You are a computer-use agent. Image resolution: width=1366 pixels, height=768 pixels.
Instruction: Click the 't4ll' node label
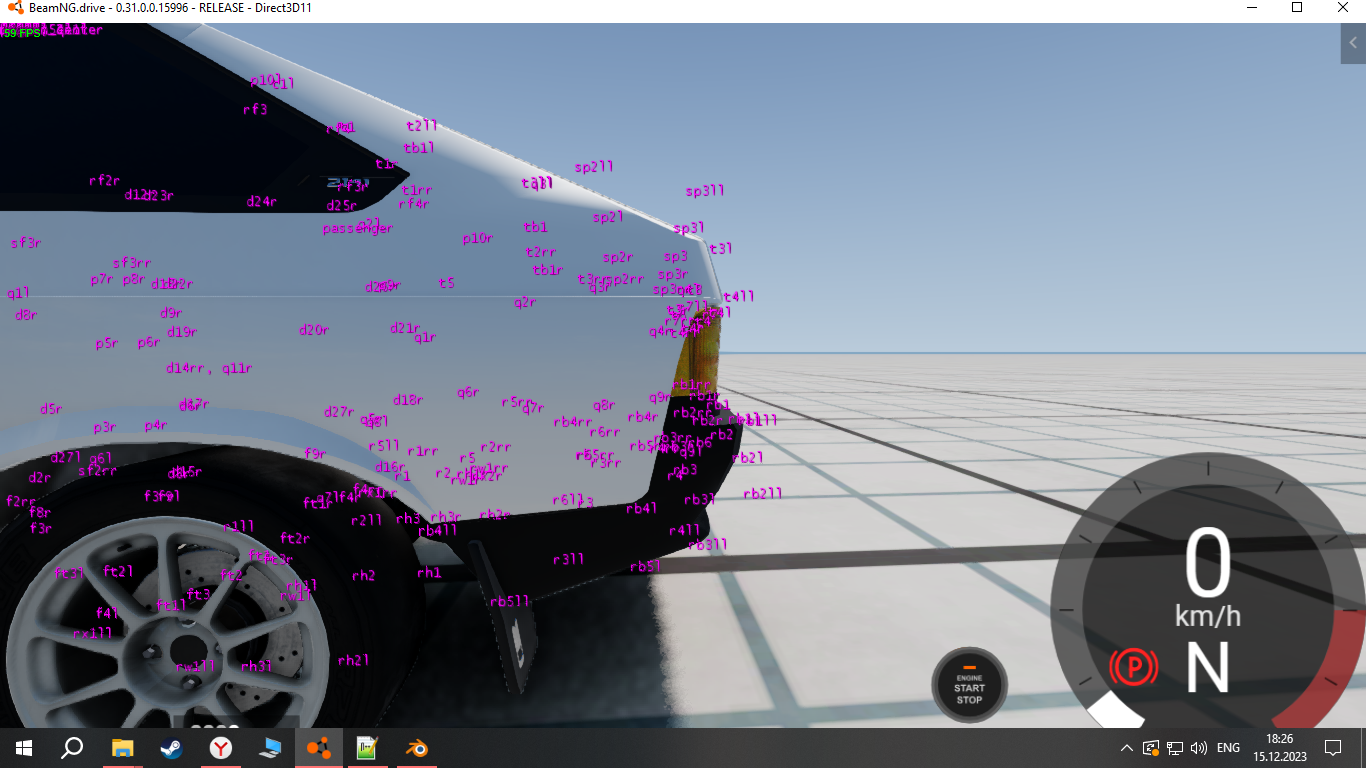click(739, 297)
